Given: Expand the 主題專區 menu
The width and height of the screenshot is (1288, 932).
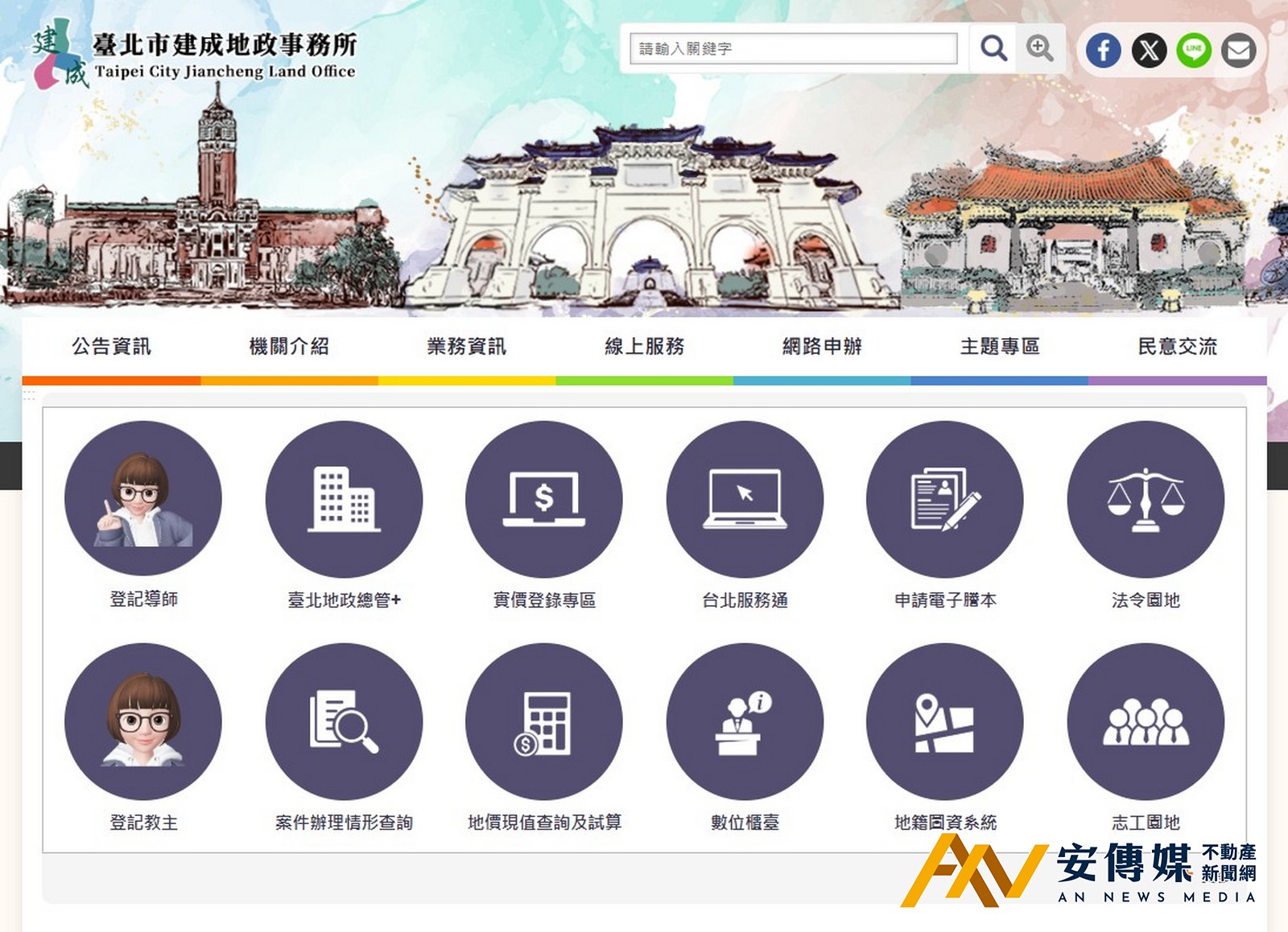Looking at the screenshot, I should click(1000, 347).
